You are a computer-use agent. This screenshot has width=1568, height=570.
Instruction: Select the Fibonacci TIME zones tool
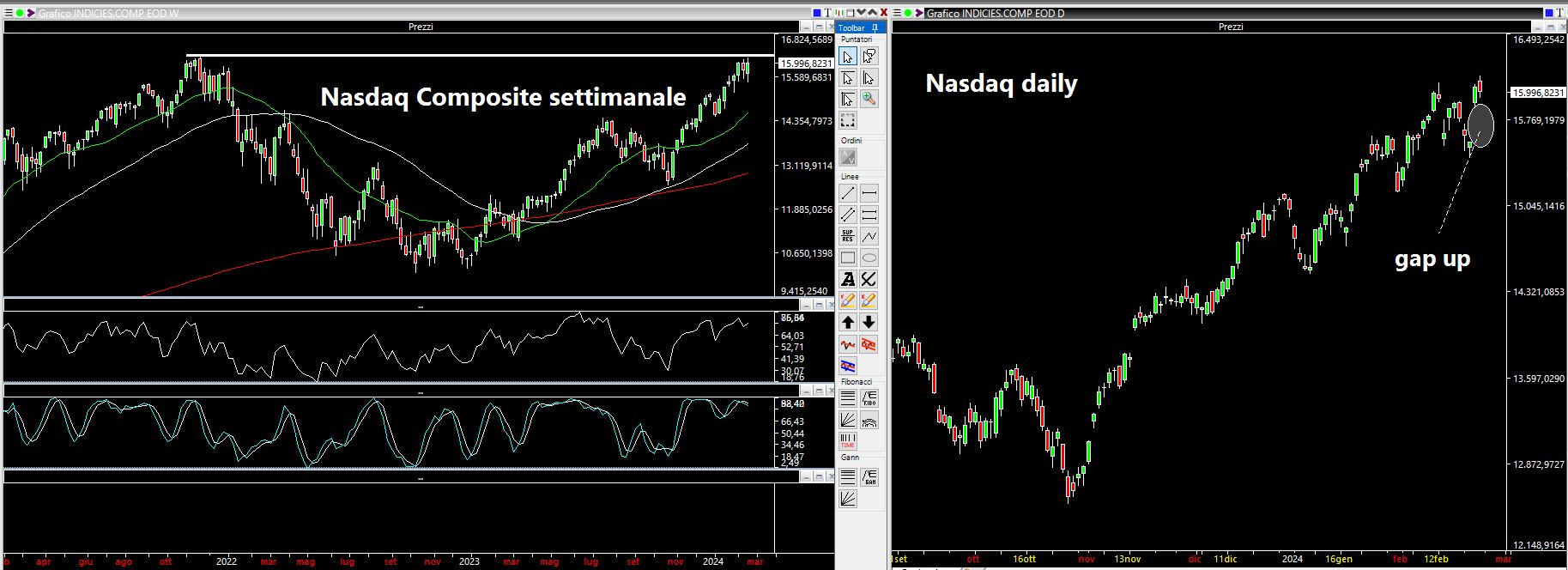848,441
